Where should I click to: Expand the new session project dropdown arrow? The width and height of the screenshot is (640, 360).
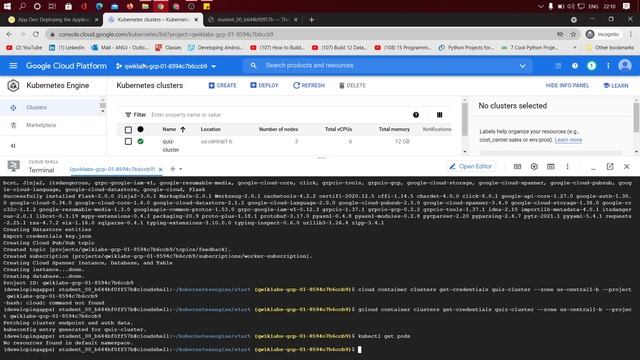click(x=180, y=169)
